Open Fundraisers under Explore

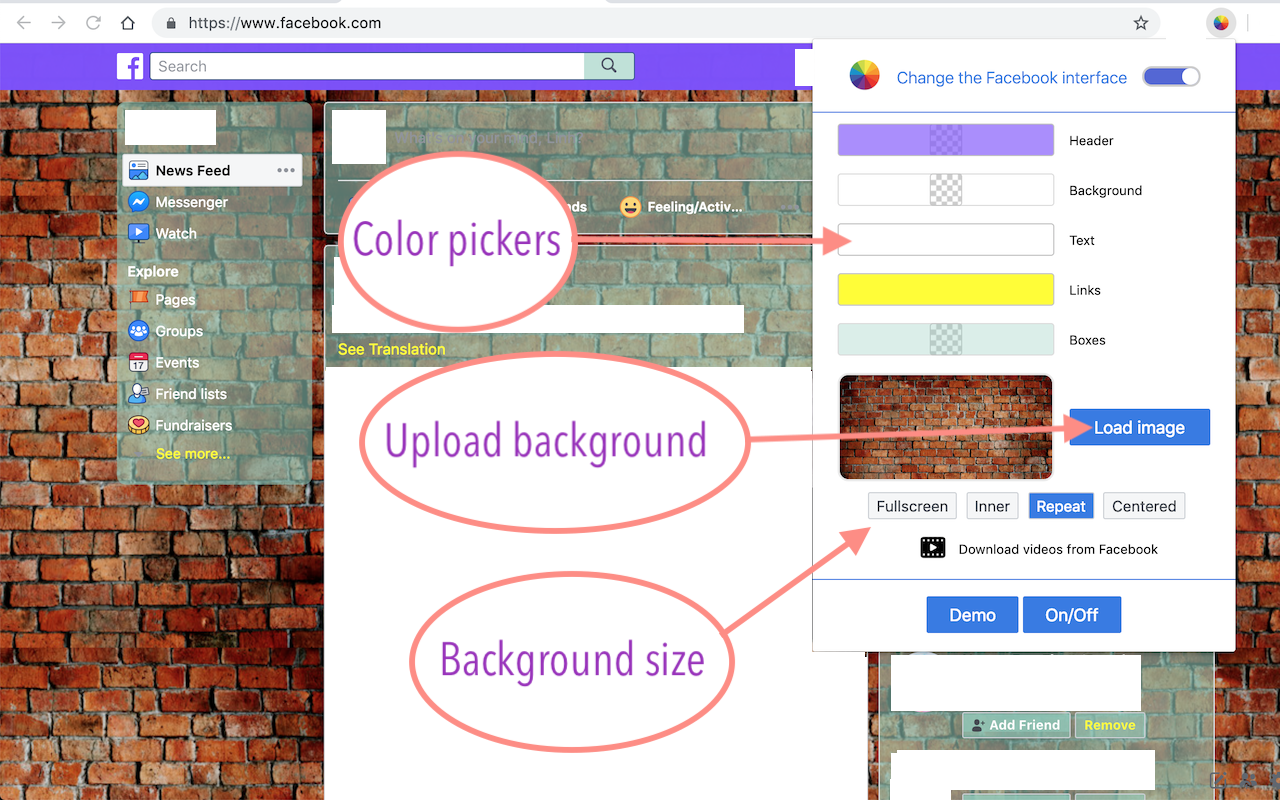tap(194, 425)
